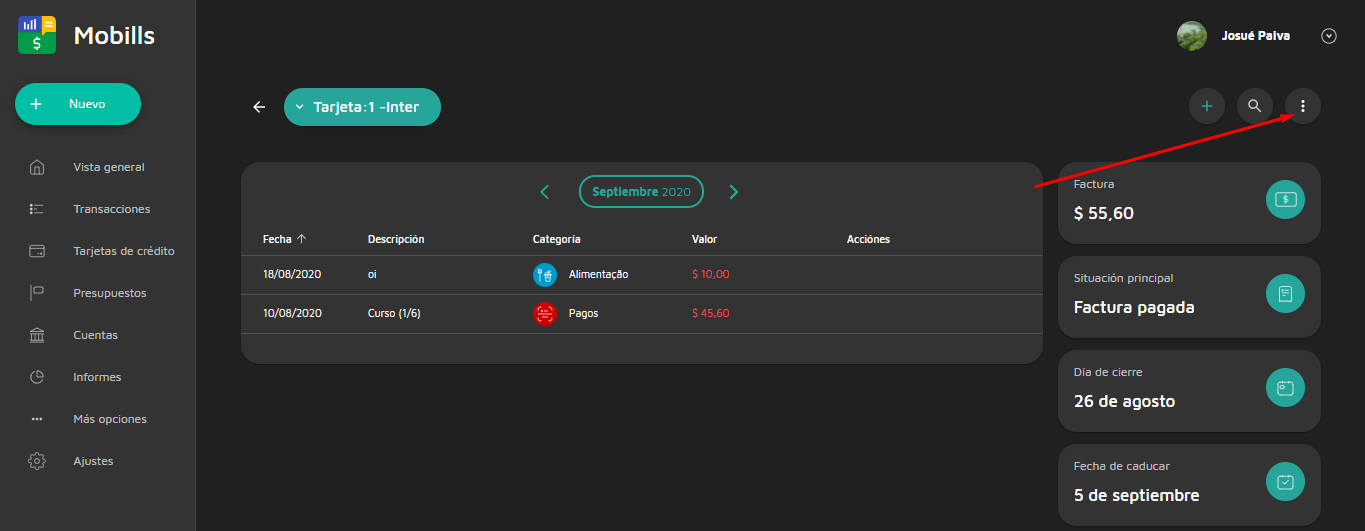Click the Factura pagada receipt icon
Viewport: 1365px width, 531px height.
pos(1285,293)
